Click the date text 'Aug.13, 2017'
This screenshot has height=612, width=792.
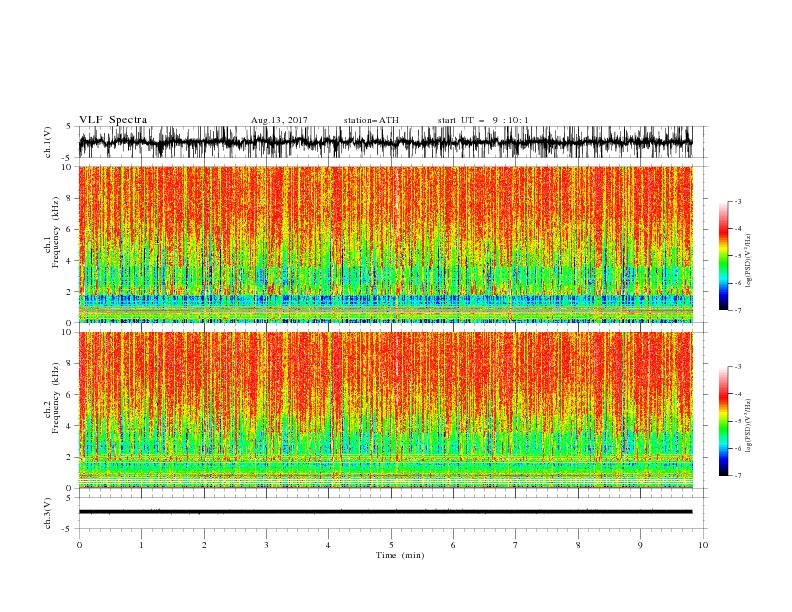(x=279, y=120)
